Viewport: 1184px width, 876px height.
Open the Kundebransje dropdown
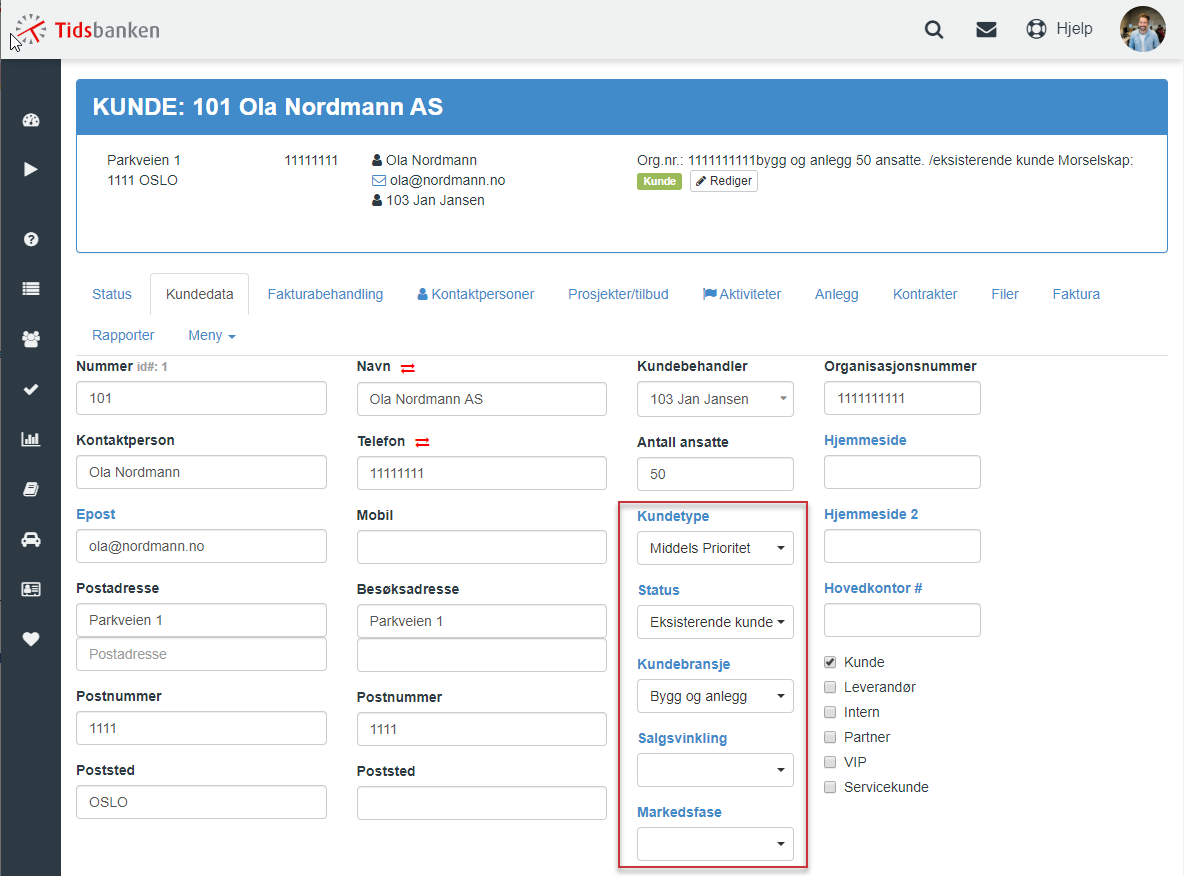coord(715,696)
